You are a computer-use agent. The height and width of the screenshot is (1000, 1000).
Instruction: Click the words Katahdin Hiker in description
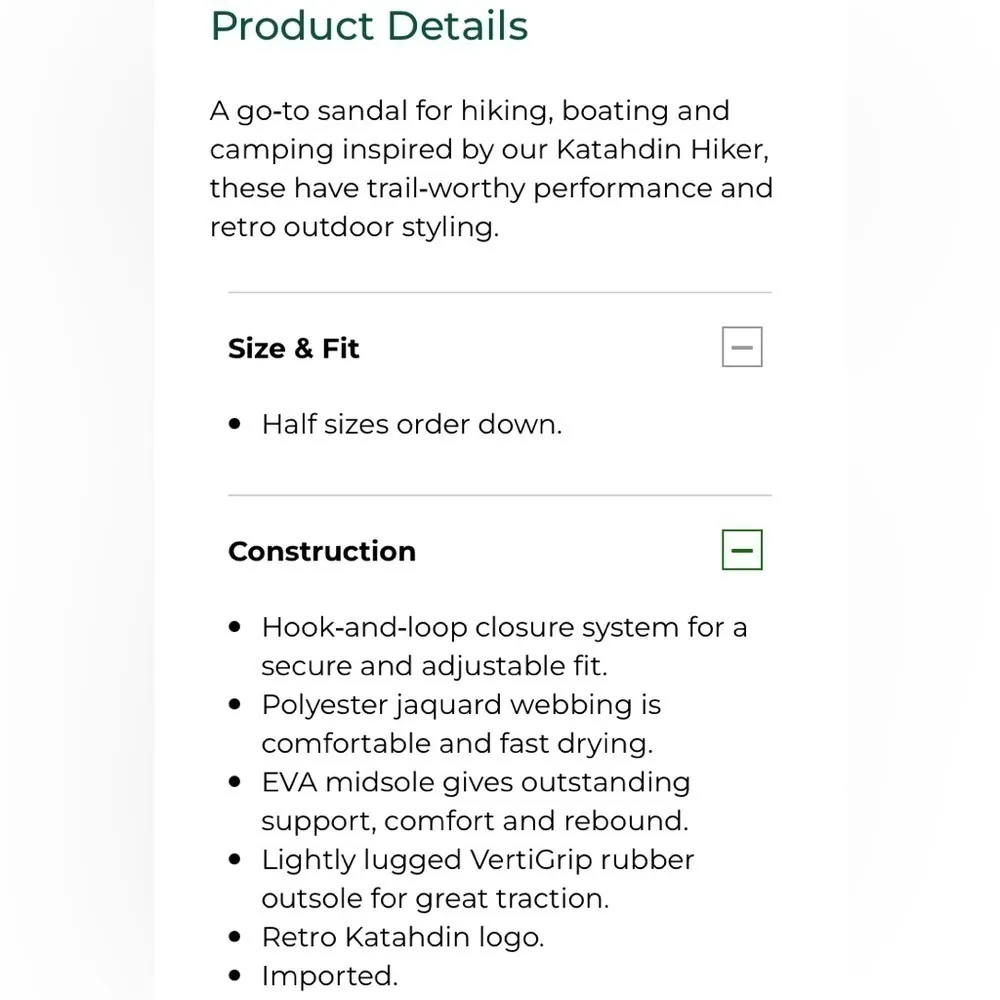tap(662, 149)
